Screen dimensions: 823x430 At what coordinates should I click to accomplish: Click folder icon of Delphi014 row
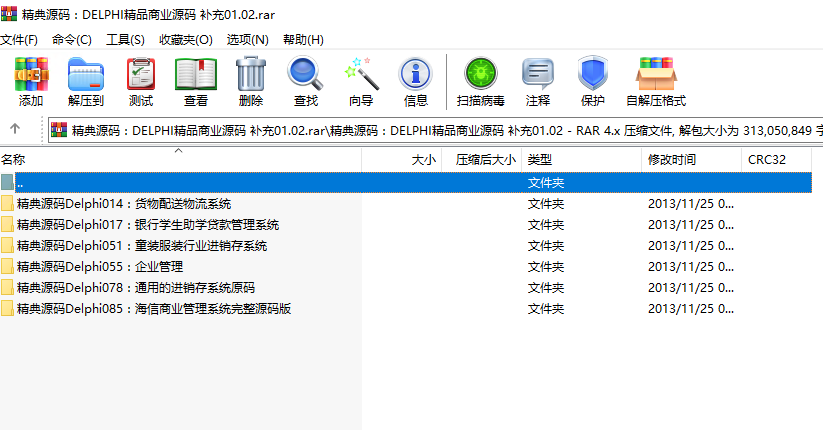coord(7,204)
